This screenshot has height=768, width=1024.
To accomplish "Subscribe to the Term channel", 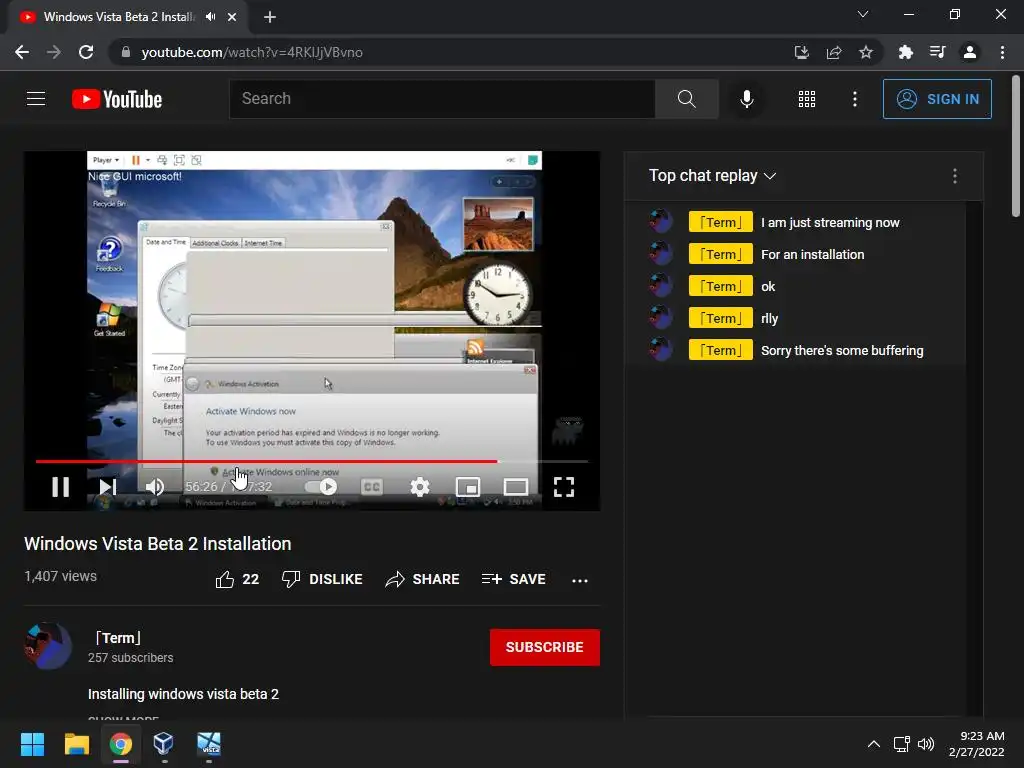I will (x=545, y=647).
